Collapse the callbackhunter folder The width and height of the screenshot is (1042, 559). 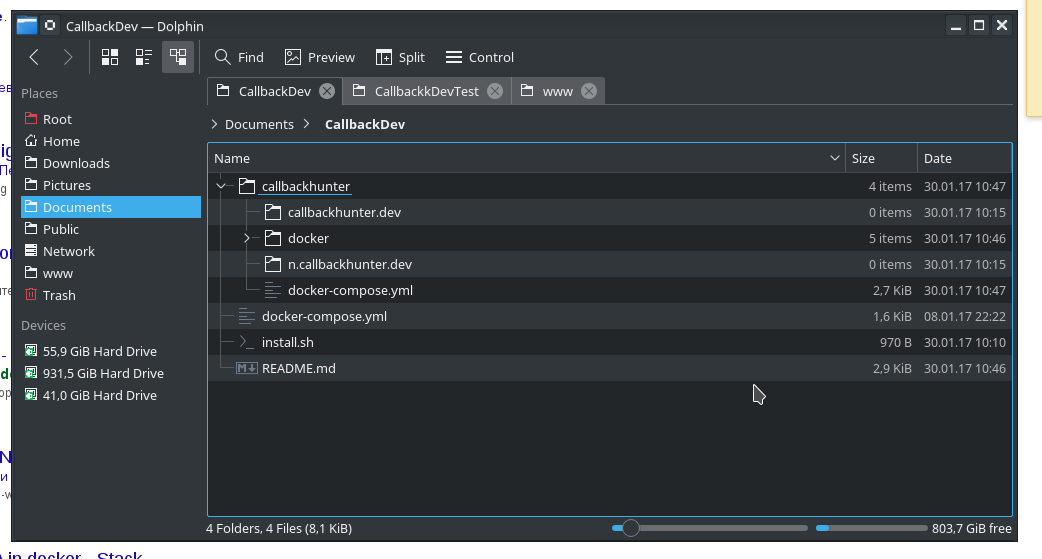click(221, 186)
